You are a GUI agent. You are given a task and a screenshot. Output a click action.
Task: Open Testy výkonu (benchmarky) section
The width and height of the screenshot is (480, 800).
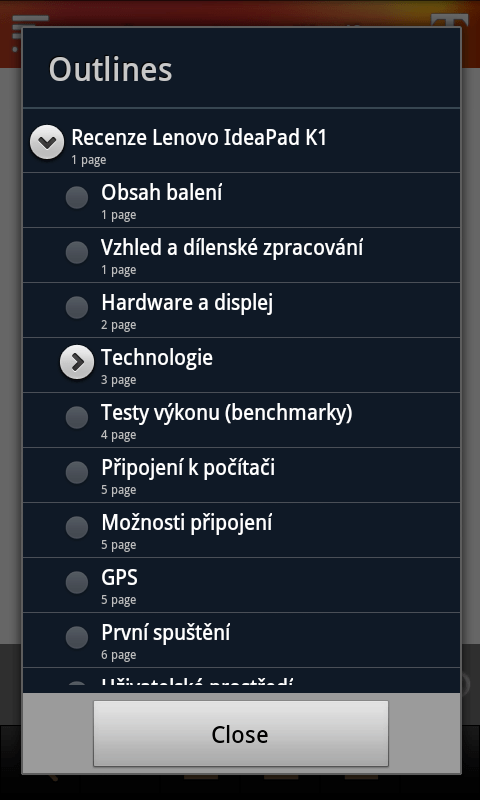(x=241, y=420)
